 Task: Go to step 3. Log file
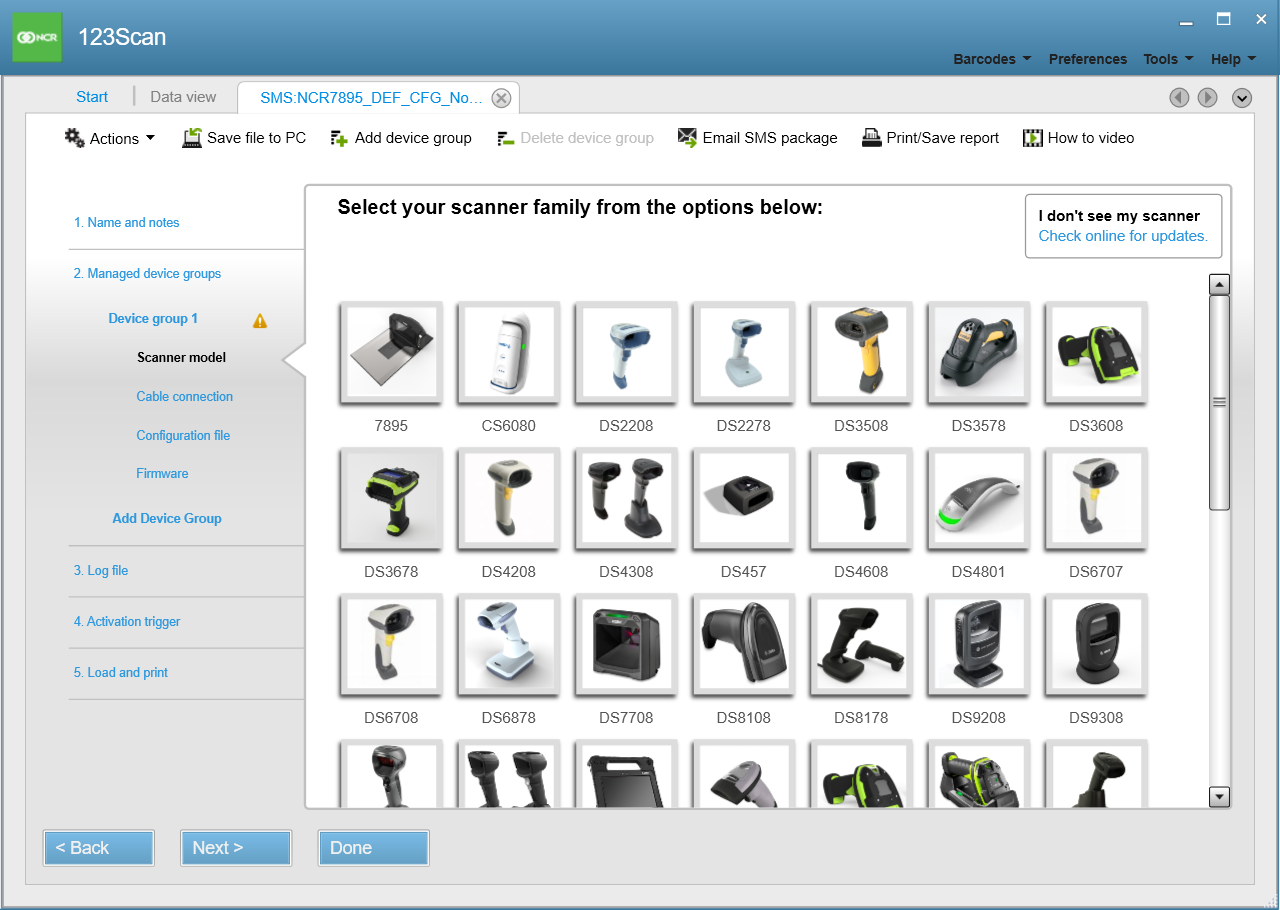pos(100,571)
